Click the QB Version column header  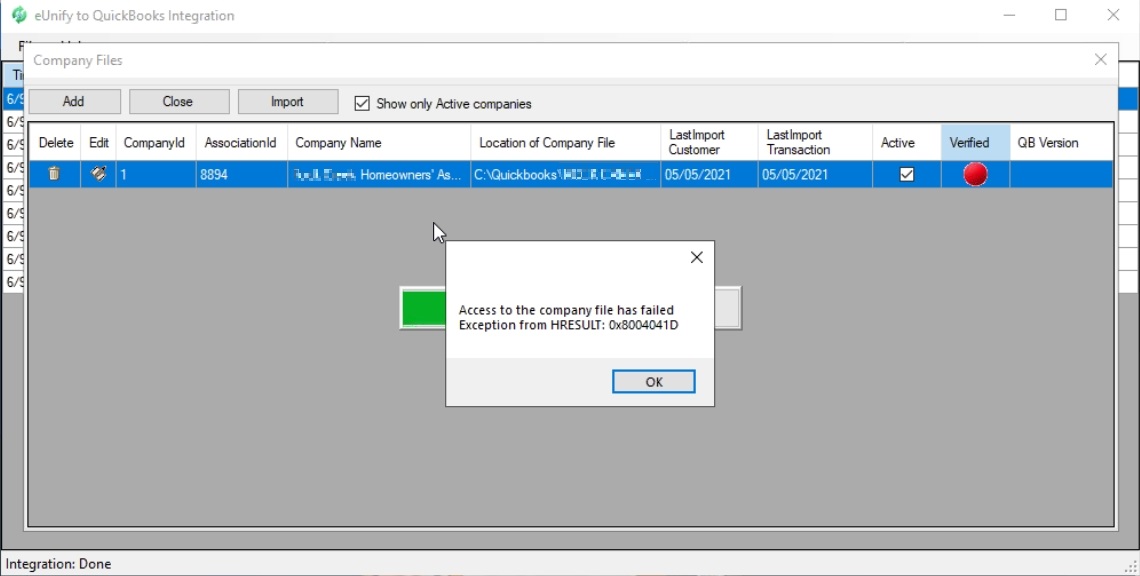pos(1061,143)
